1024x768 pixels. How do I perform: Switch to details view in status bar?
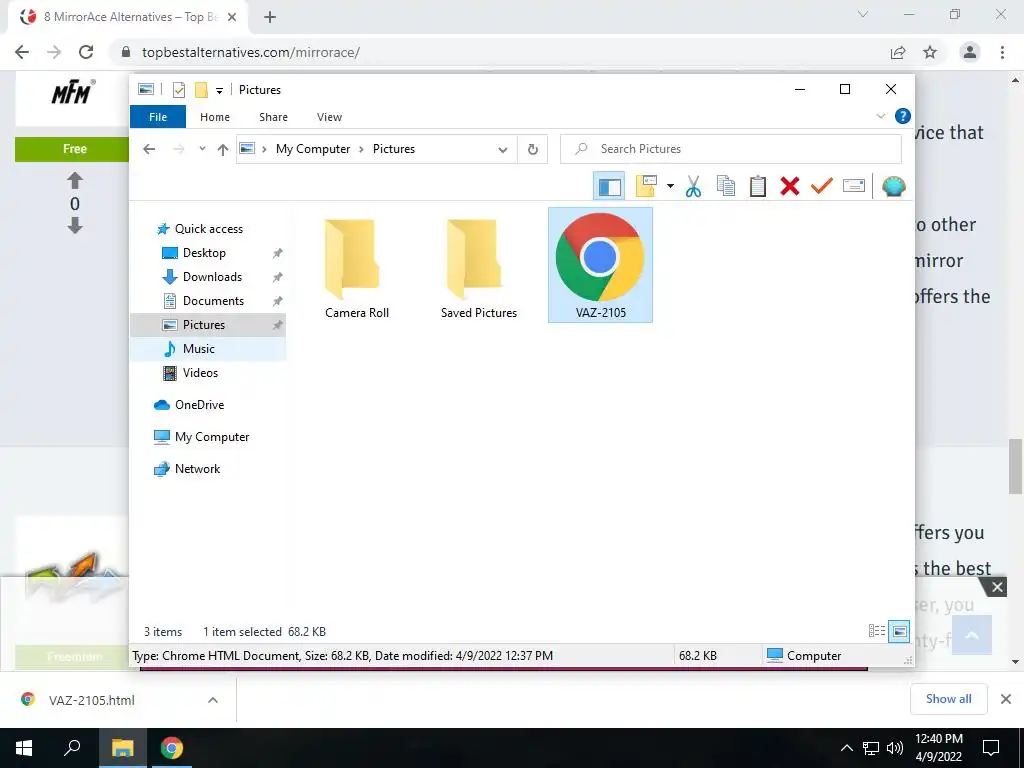876,631
